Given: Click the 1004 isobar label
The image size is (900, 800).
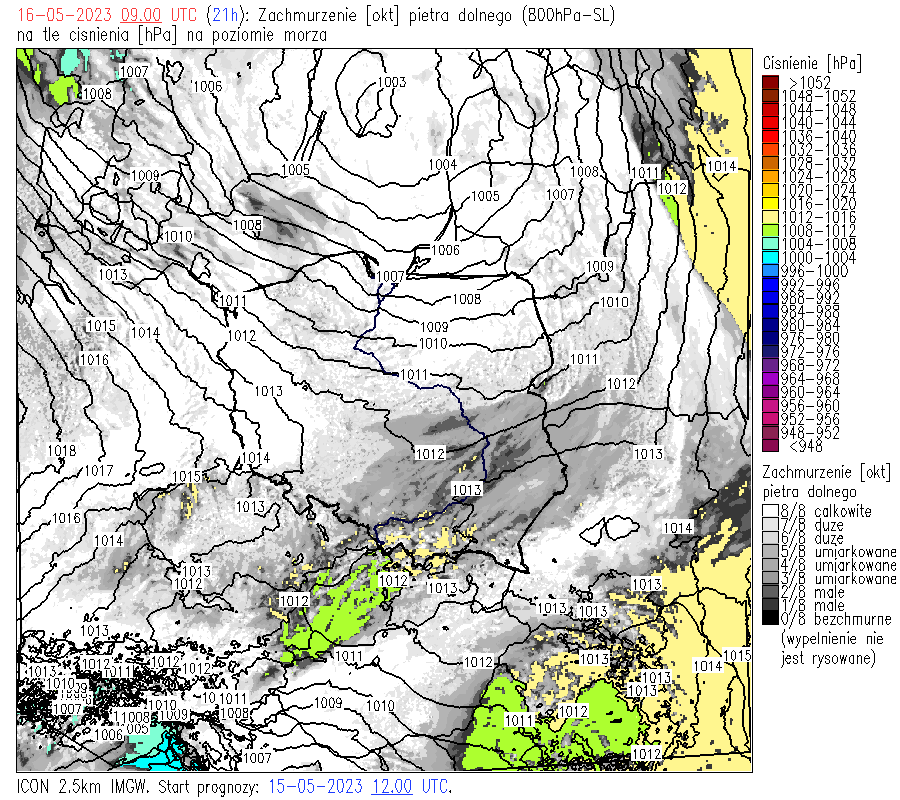Looking at the screenshot, I should click(x=443, y=164).
